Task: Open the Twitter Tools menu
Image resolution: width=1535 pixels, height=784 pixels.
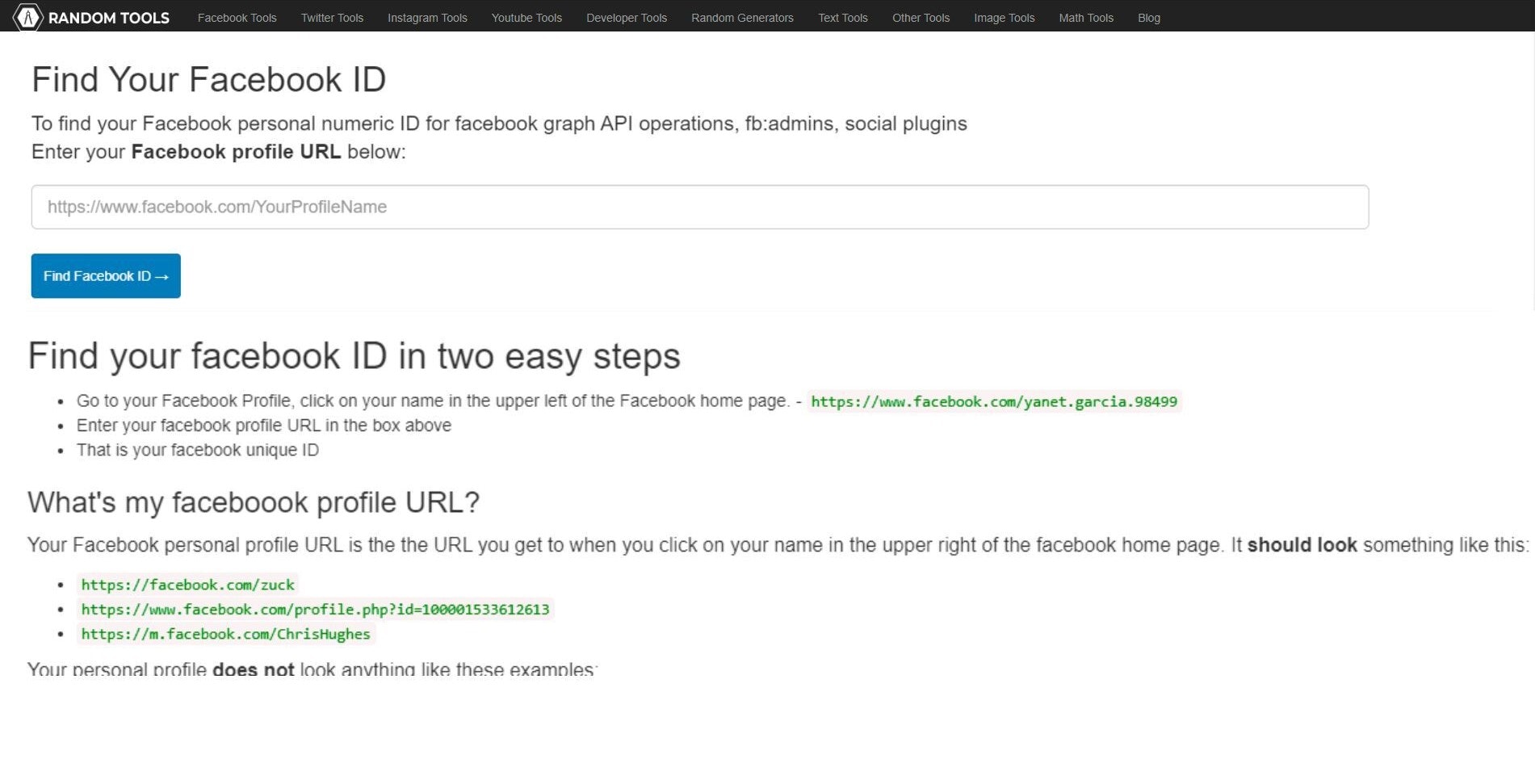Action: click(332, 18)
